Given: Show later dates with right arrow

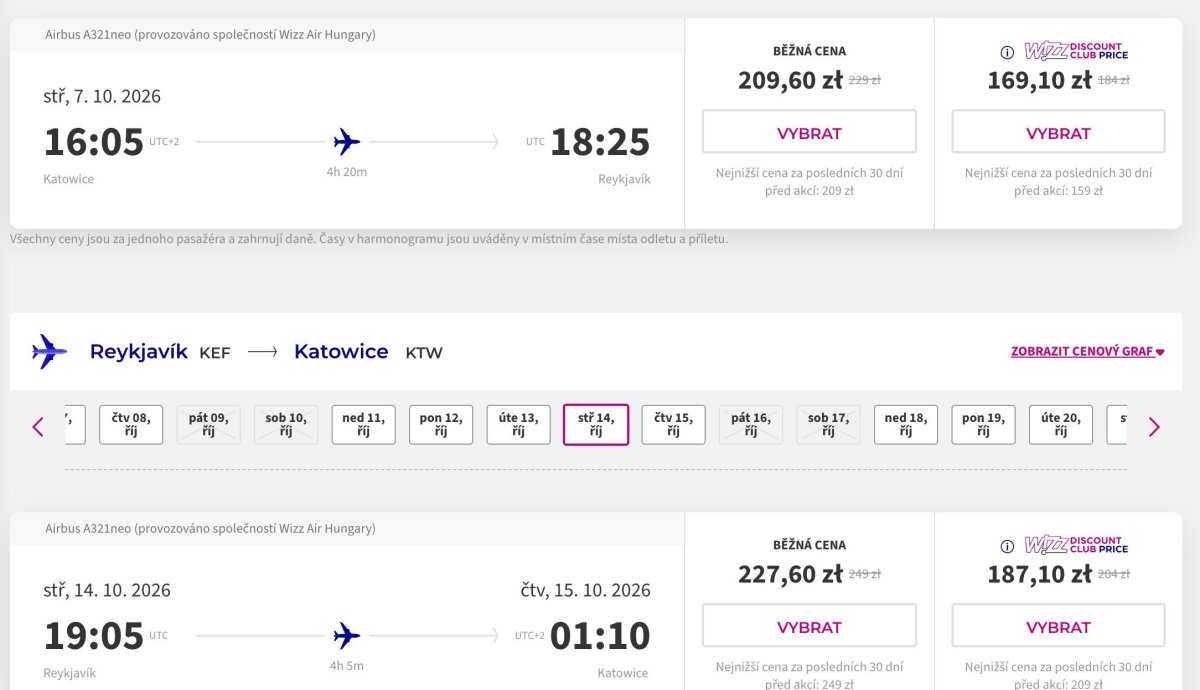Looking at the screenshot, I should [1154, 427].
